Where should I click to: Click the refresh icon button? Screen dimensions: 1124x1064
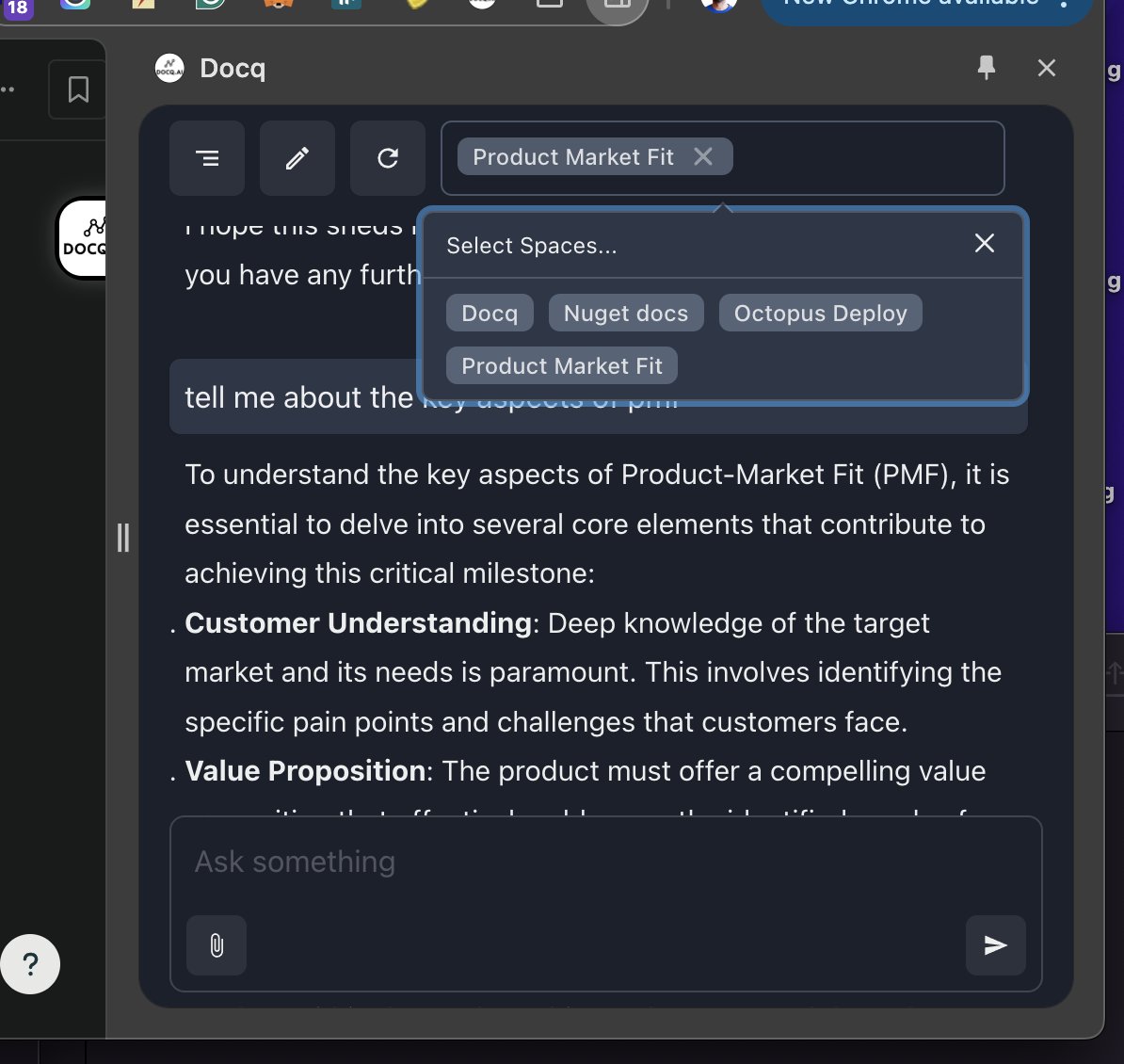[388, 158]
